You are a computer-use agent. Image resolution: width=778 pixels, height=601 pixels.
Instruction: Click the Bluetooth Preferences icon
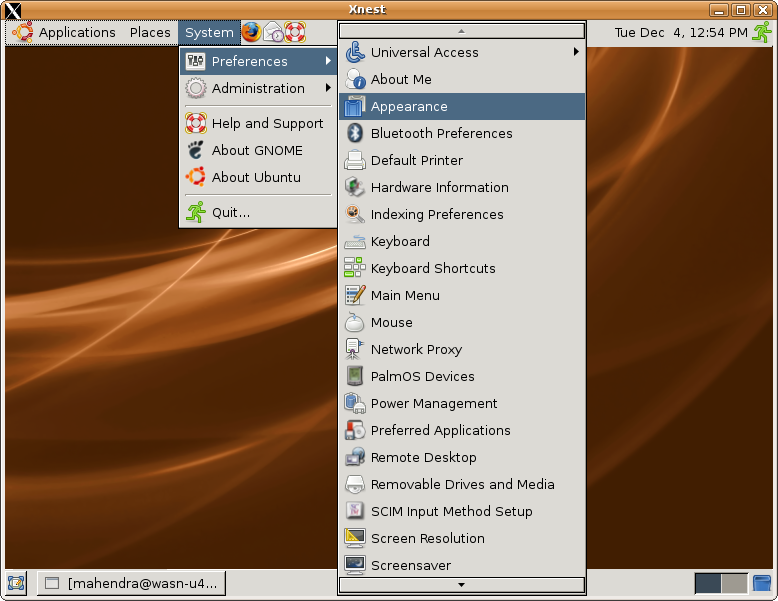tap(355, 133)
